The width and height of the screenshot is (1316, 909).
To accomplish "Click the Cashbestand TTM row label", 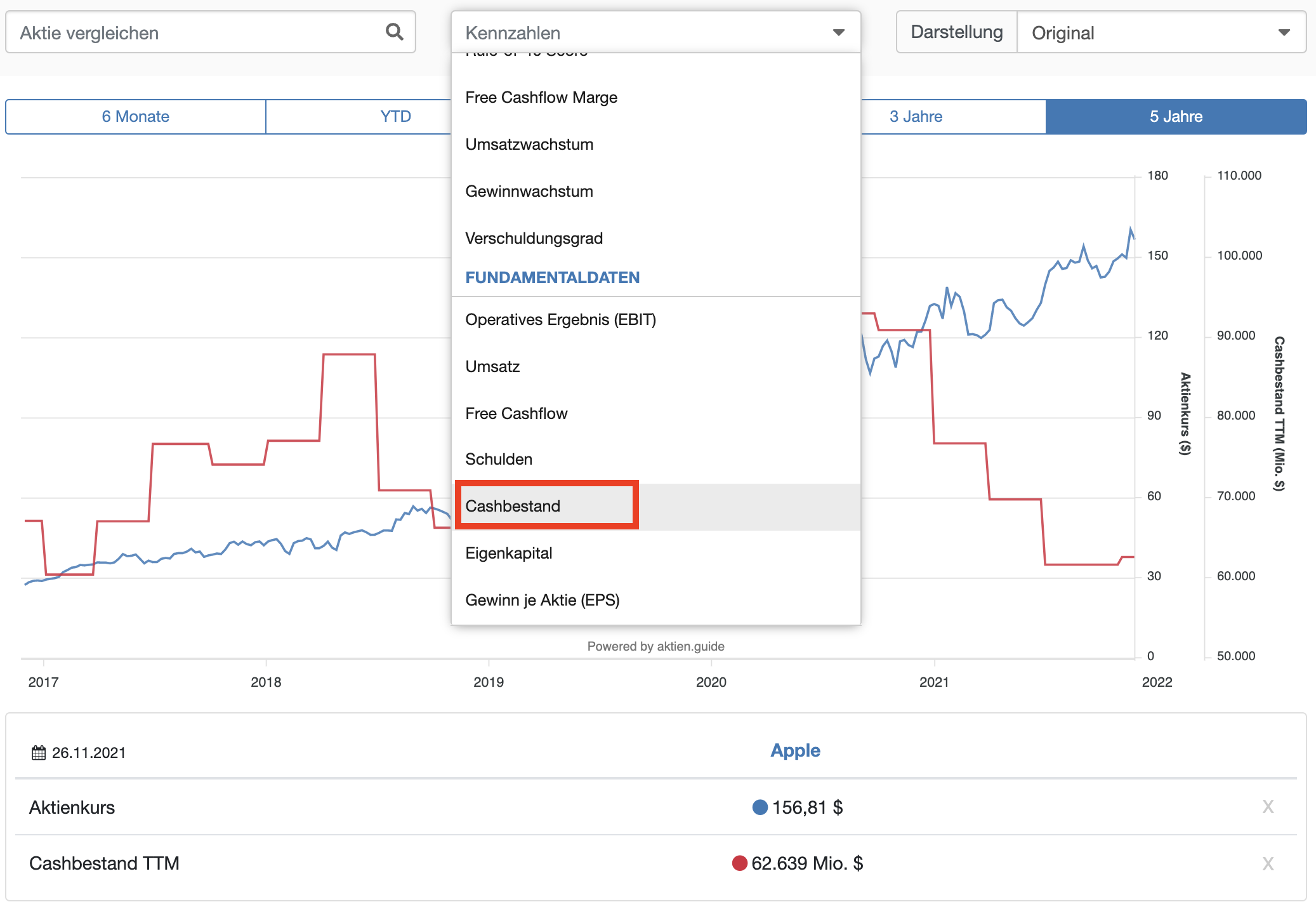I will [104, 863].
